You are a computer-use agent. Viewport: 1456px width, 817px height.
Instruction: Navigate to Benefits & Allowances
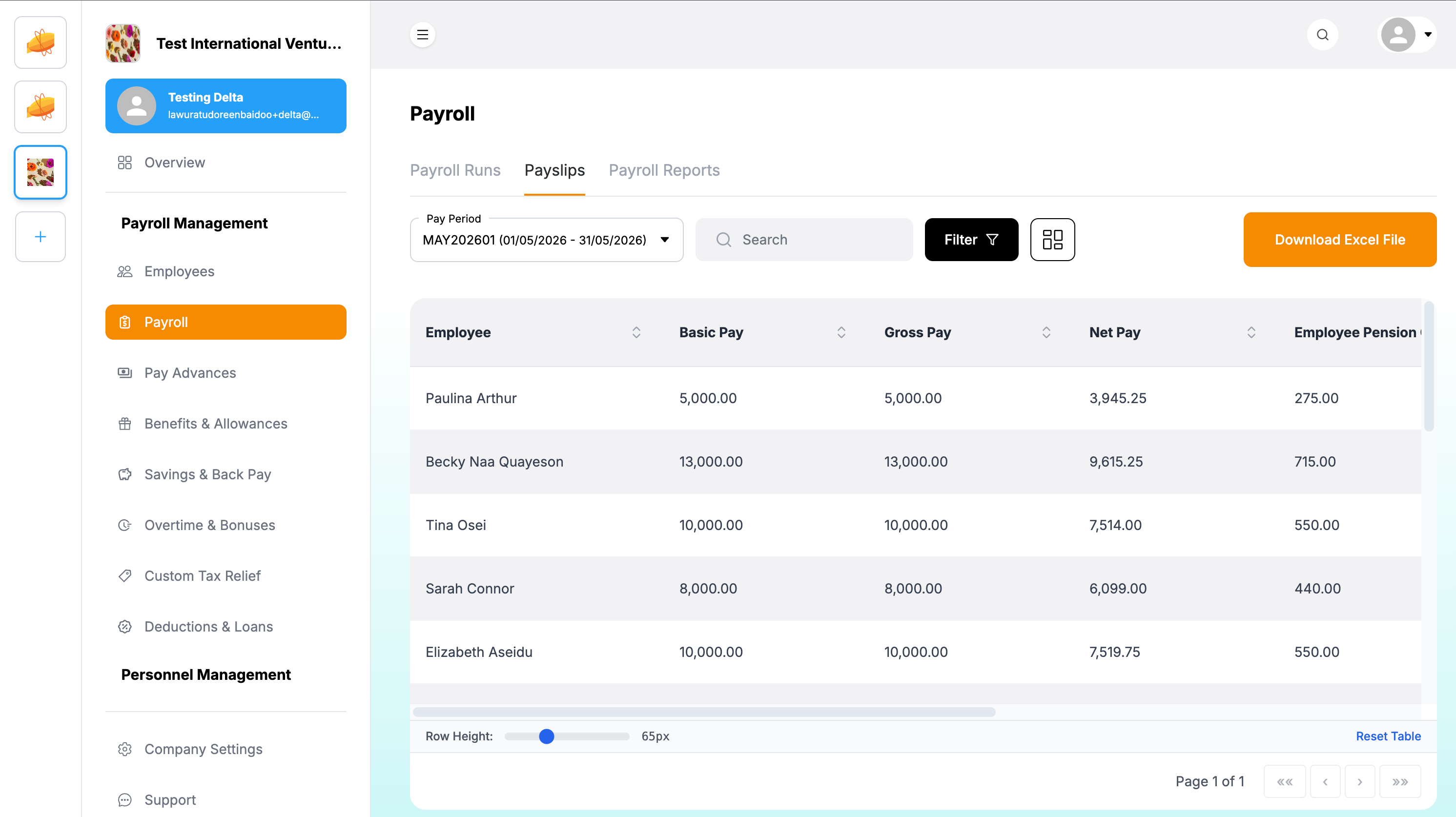pos(226,424)
